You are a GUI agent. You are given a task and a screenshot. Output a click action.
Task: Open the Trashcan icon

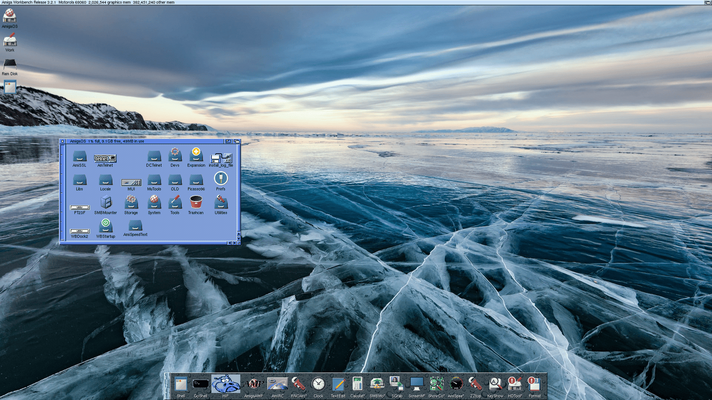(x=196, y=202)
